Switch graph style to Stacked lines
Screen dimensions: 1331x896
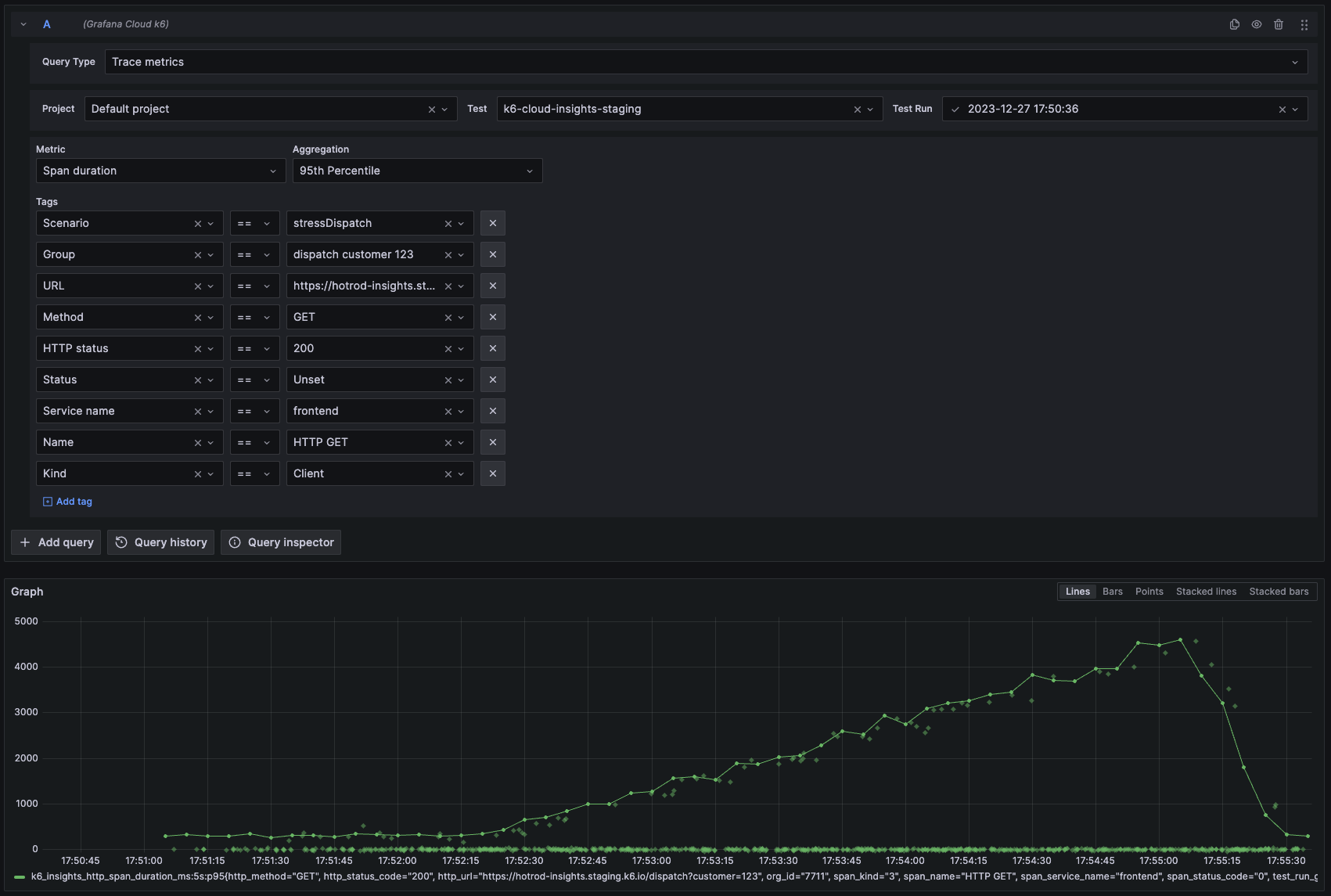point(1206,592)
